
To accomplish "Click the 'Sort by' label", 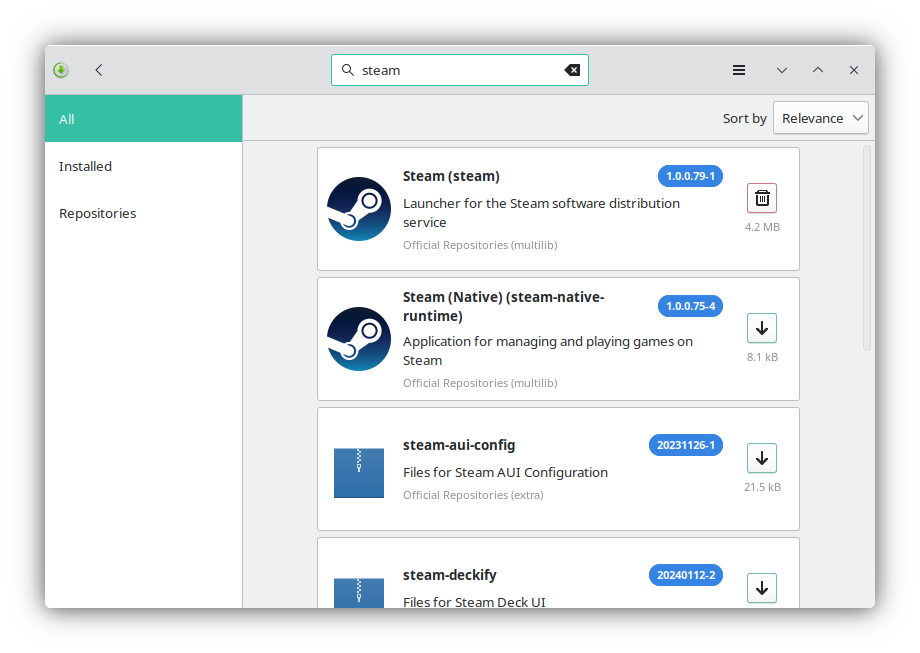I will pos(745,118).
